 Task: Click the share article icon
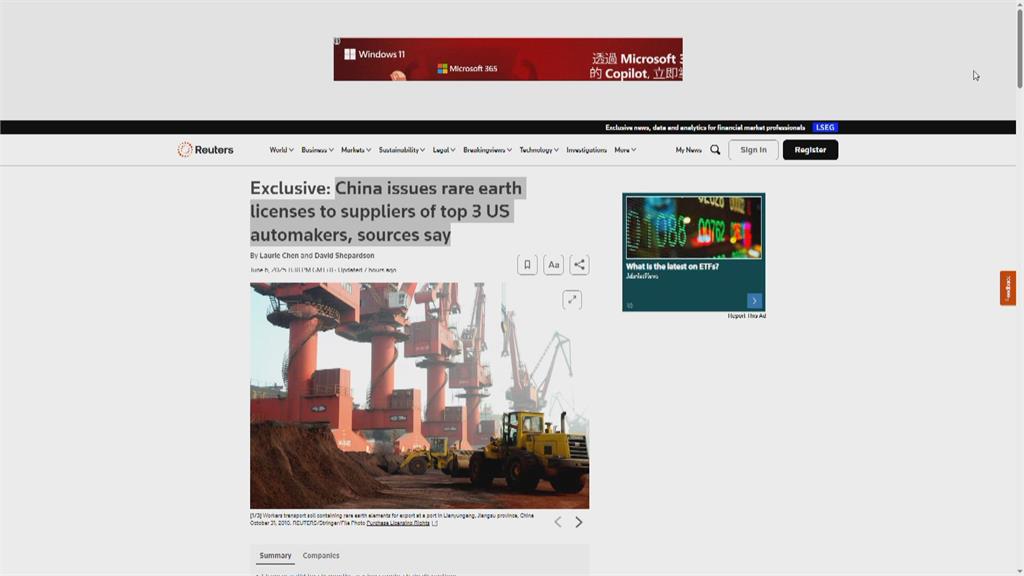click(579, 265)
